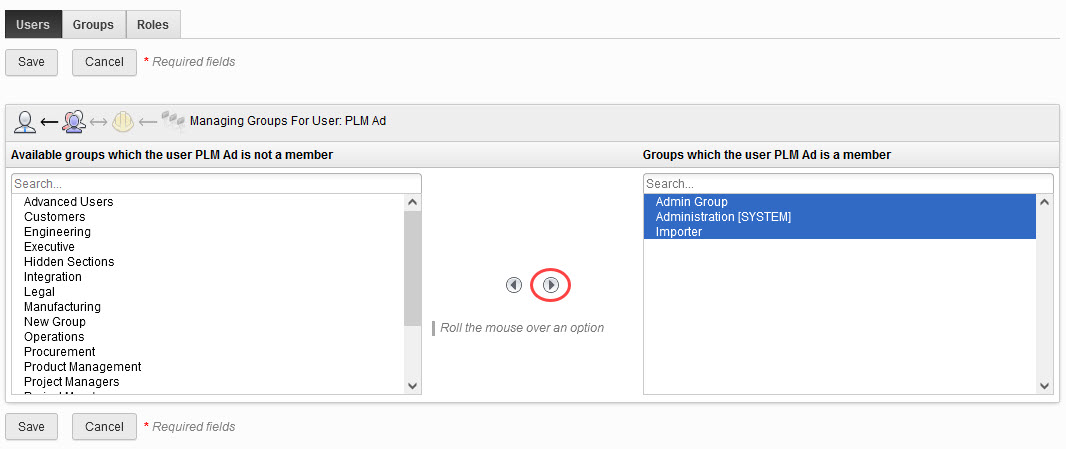Switch to the Groups tab
The width and height of the screenshot is (1066, 449).
point(93,24)
